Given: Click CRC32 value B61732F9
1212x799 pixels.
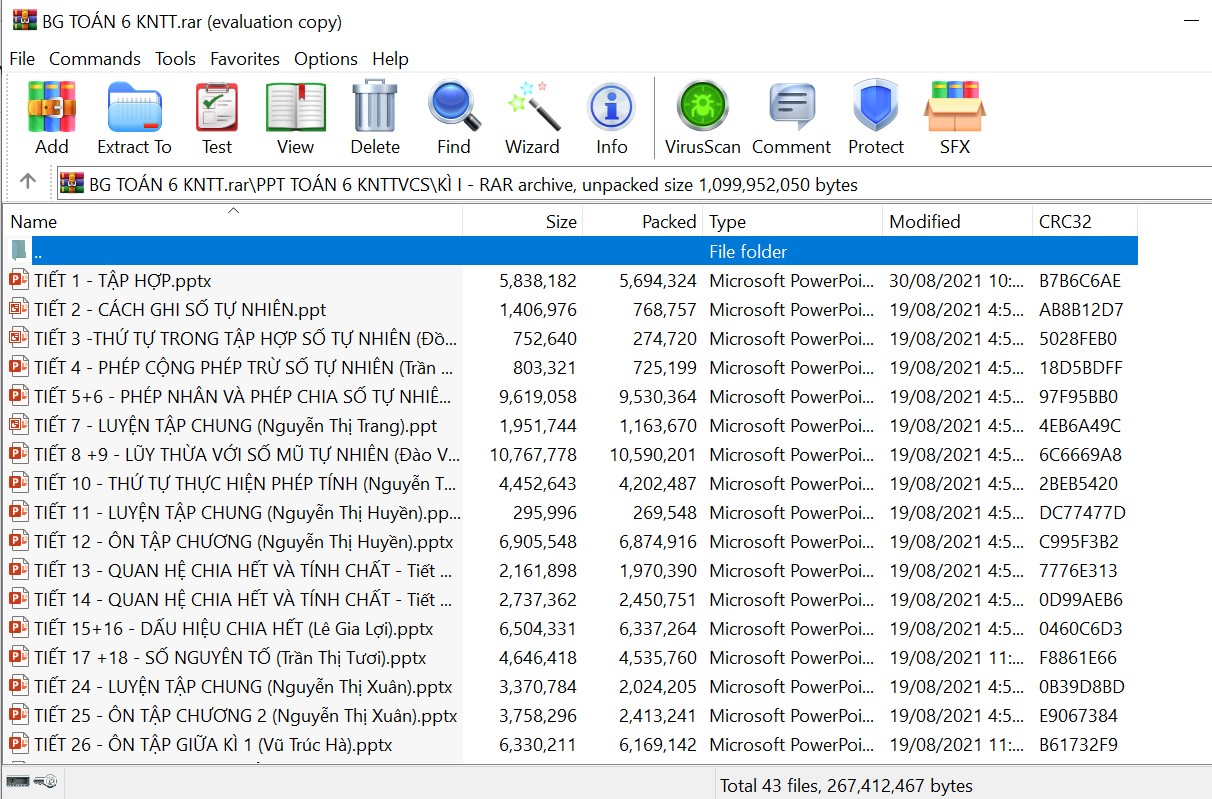Looking at the screenshot, I should coord(1078,744).
